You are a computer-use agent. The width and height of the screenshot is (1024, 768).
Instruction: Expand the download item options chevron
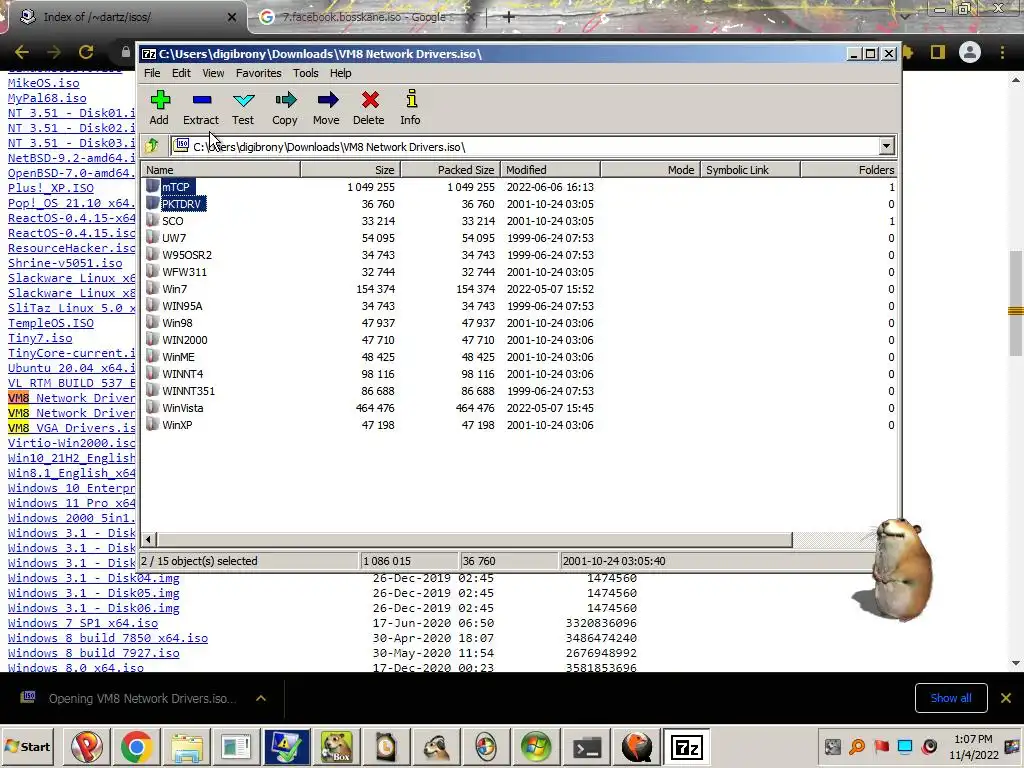(261, 698)
